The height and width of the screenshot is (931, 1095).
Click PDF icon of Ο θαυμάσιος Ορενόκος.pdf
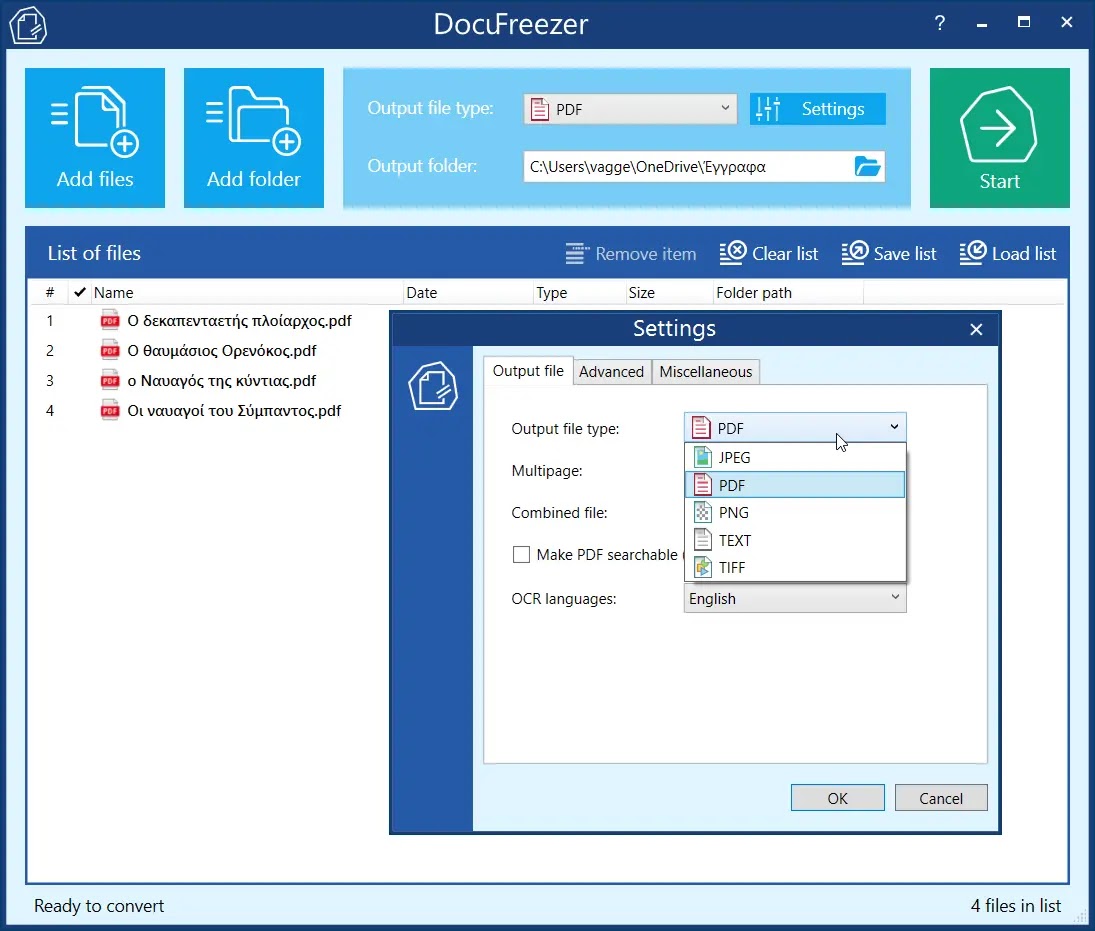(110, 350)
